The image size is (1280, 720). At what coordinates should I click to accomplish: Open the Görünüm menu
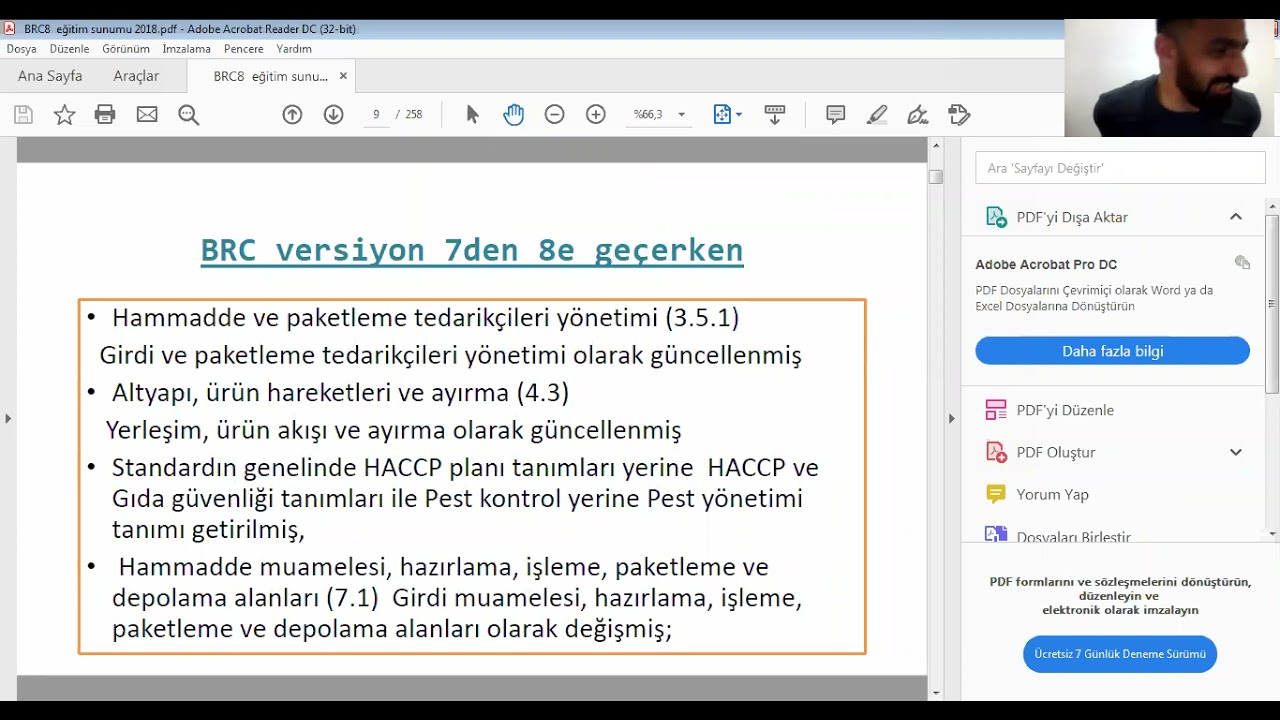click(126, 49)
